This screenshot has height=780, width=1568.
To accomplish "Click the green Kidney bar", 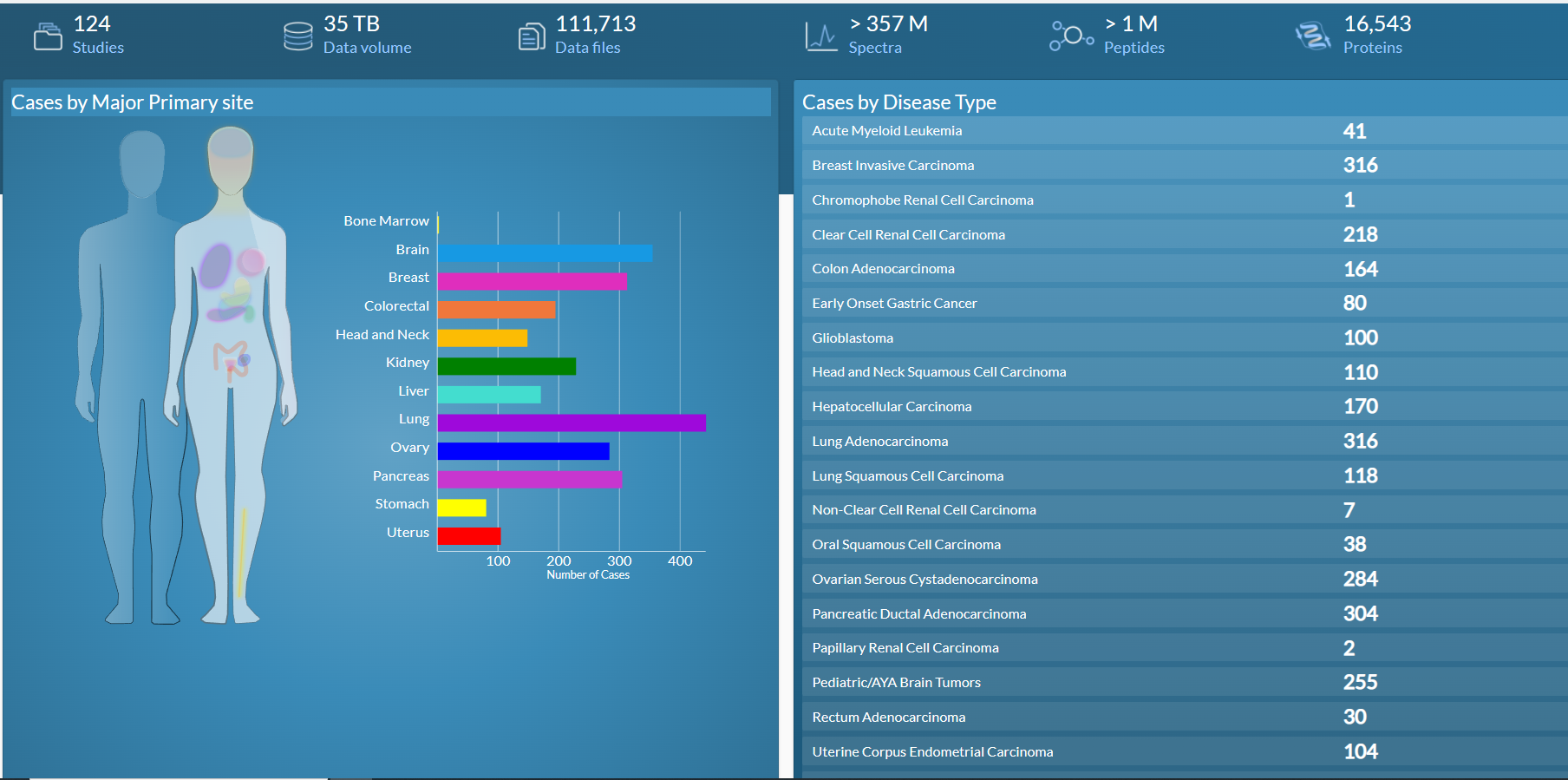I will click(x=506, y=366).
